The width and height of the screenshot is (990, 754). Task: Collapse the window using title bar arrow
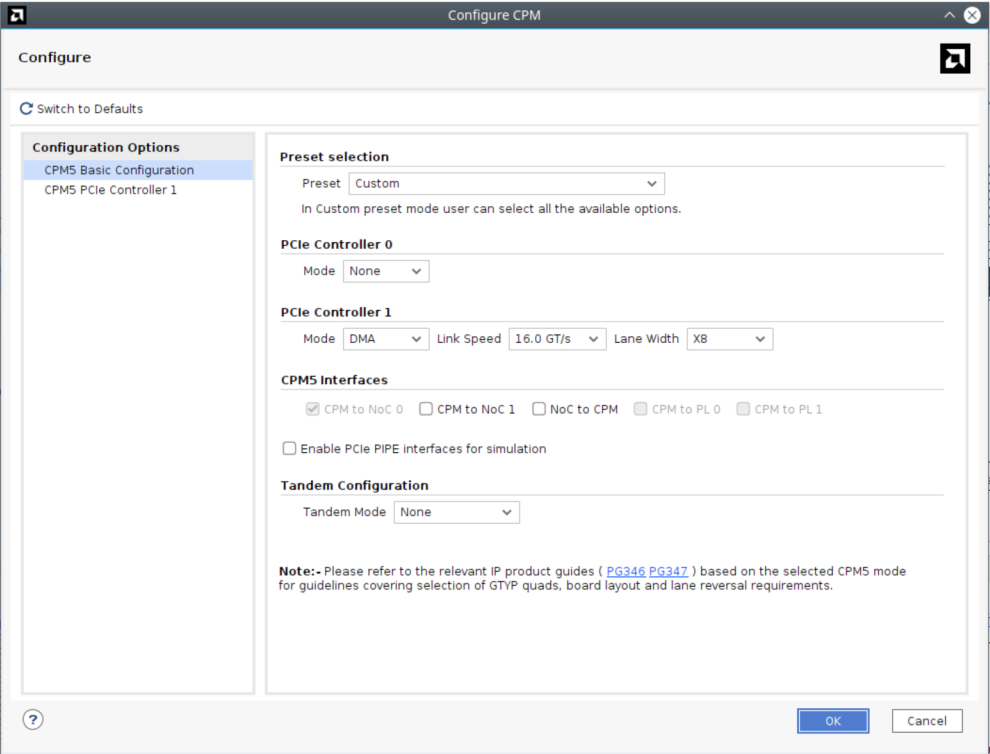click(x=949, y=15)
